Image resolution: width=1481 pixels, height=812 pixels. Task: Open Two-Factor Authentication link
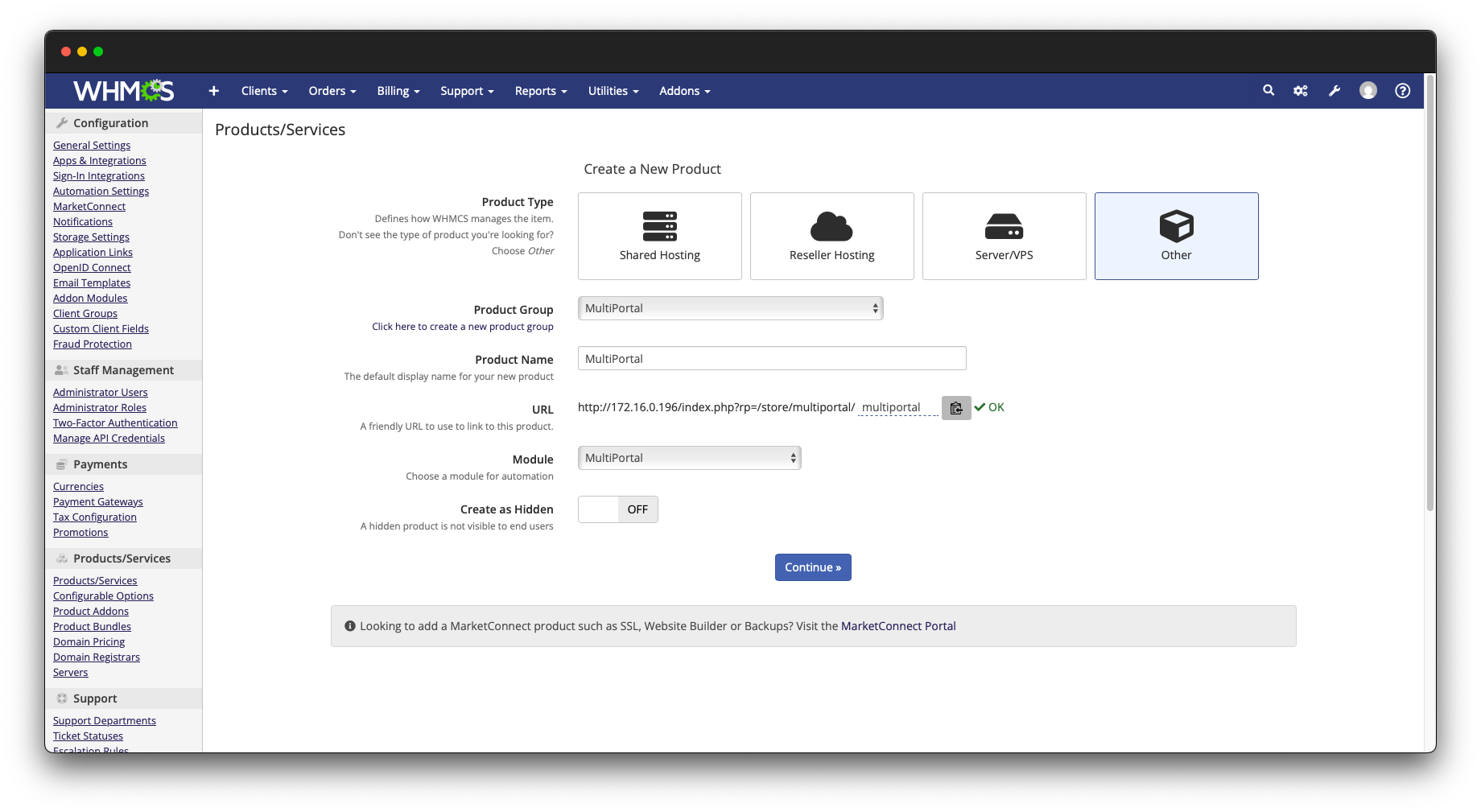point(115,423)
